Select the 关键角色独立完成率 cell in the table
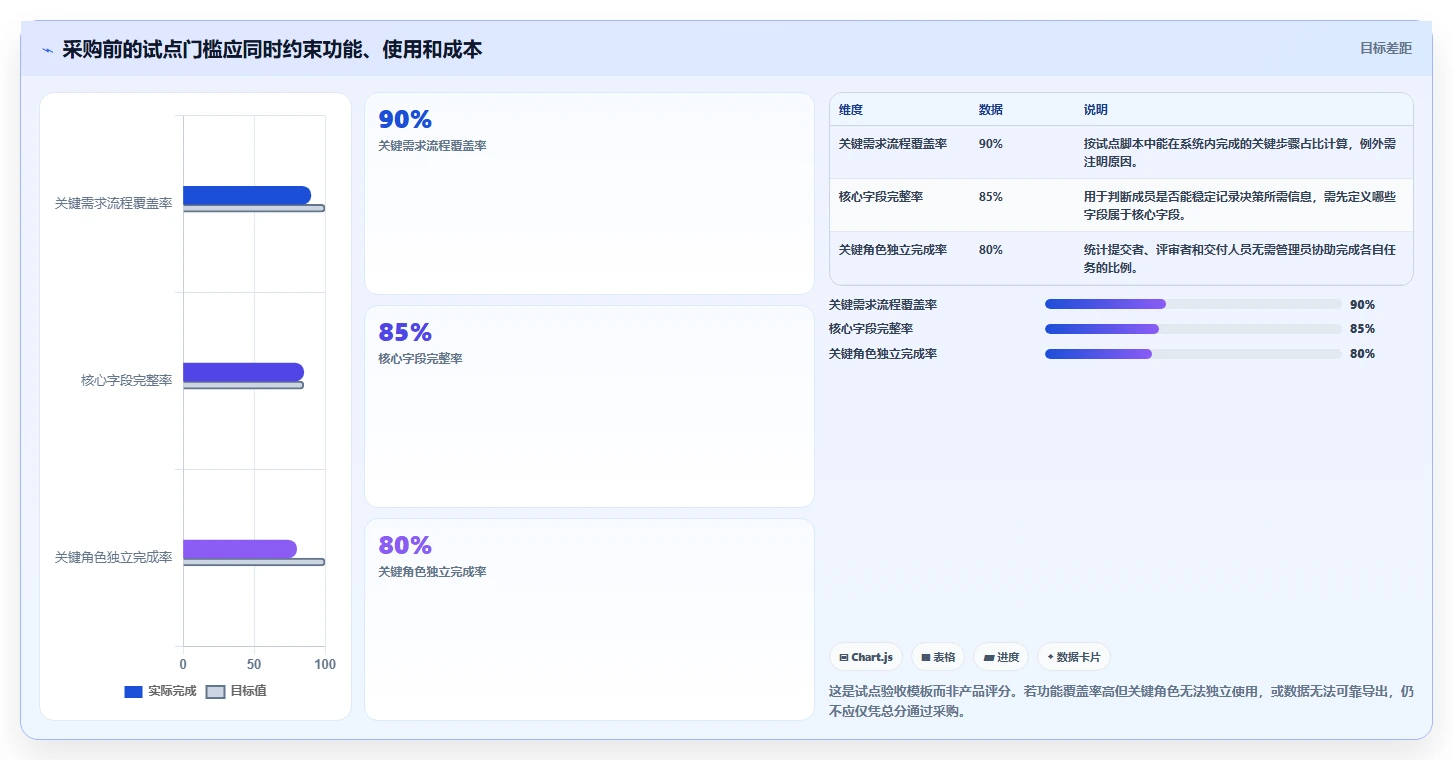1453x760 pixels. click(893, 250)
